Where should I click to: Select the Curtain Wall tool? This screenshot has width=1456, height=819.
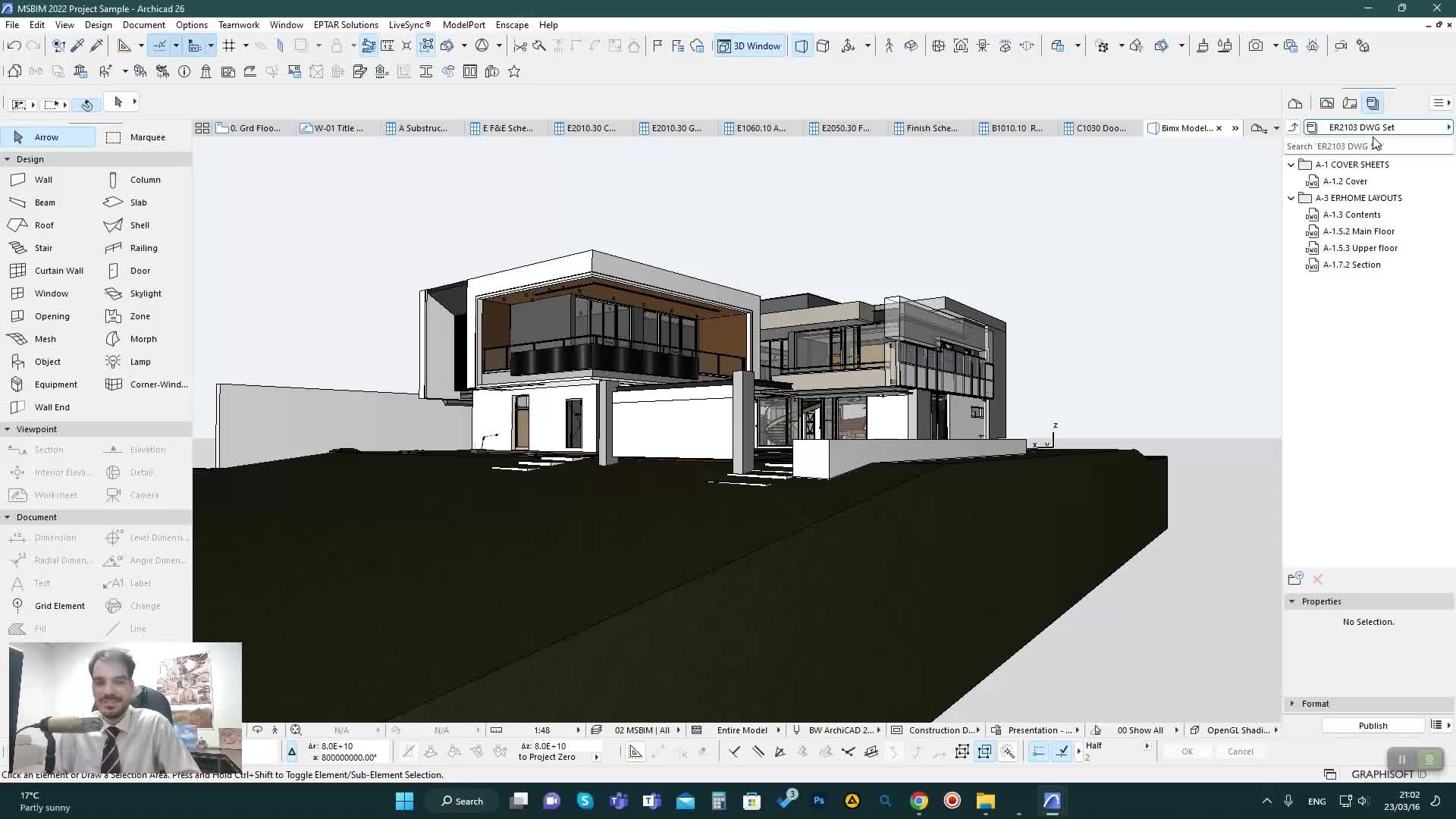click(58, 271)
